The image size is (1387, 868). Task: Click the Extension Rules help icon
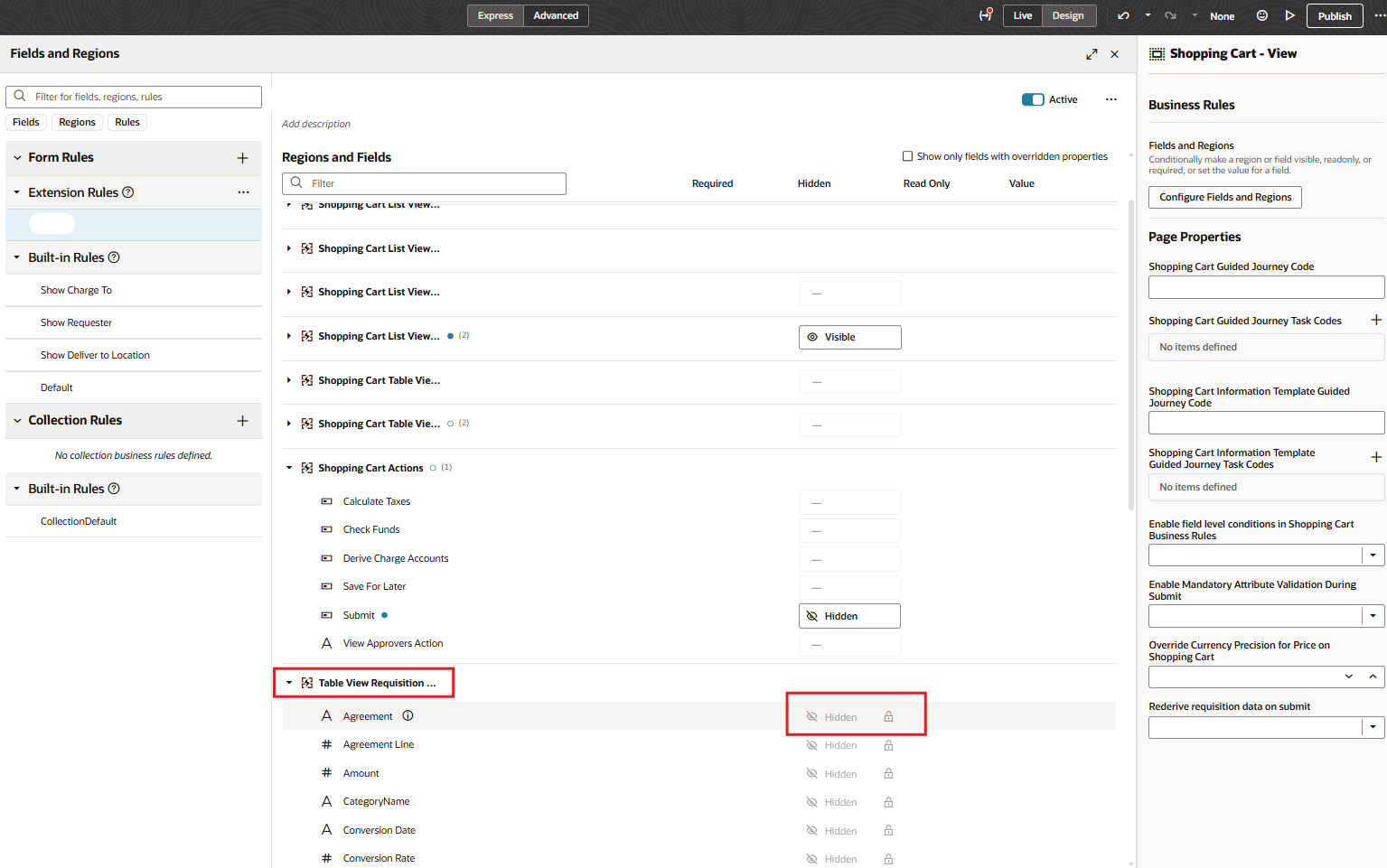point(128,192)
